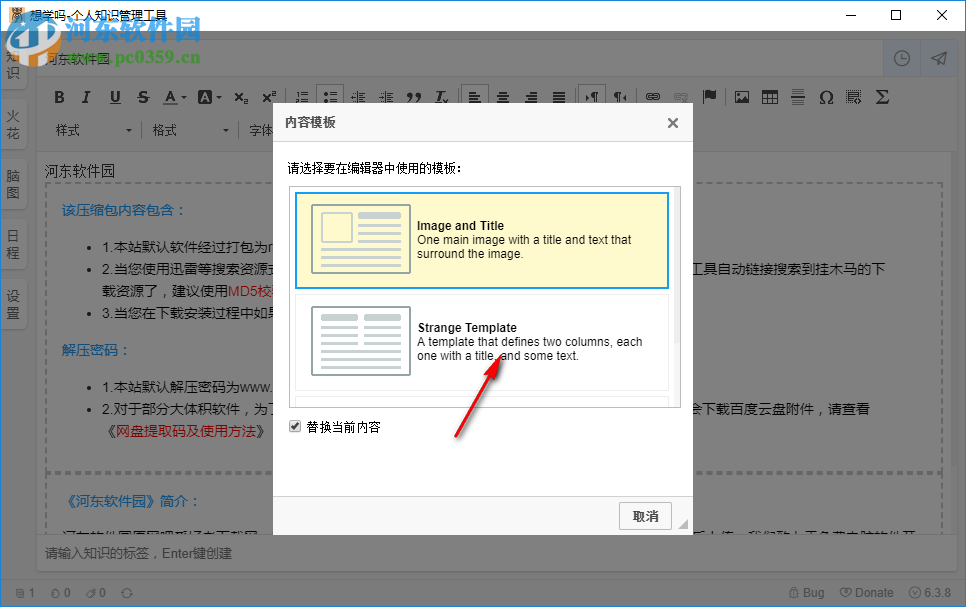Toggle strikethrough formatting
The image size is (966, 607).
pyautogui.click(x=143, y=97)
